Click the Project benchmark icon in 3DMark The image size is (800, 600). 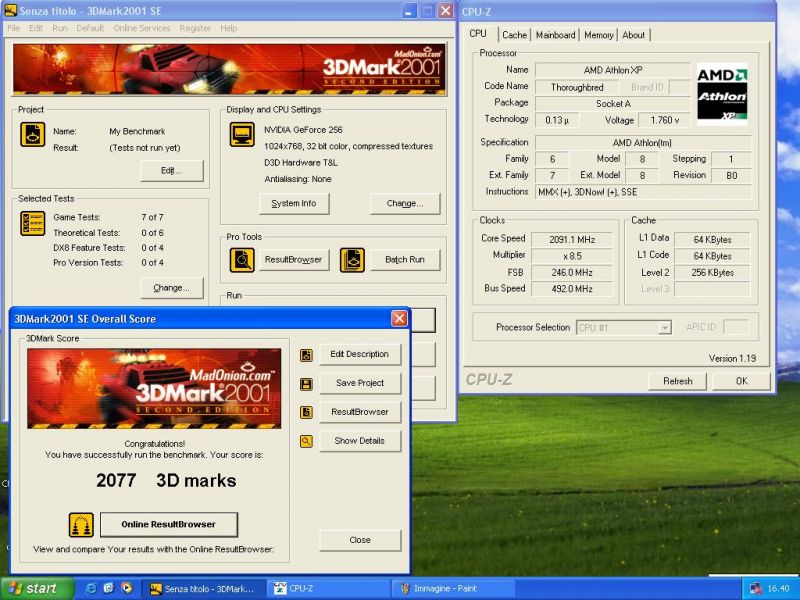[x=33, y=135]
